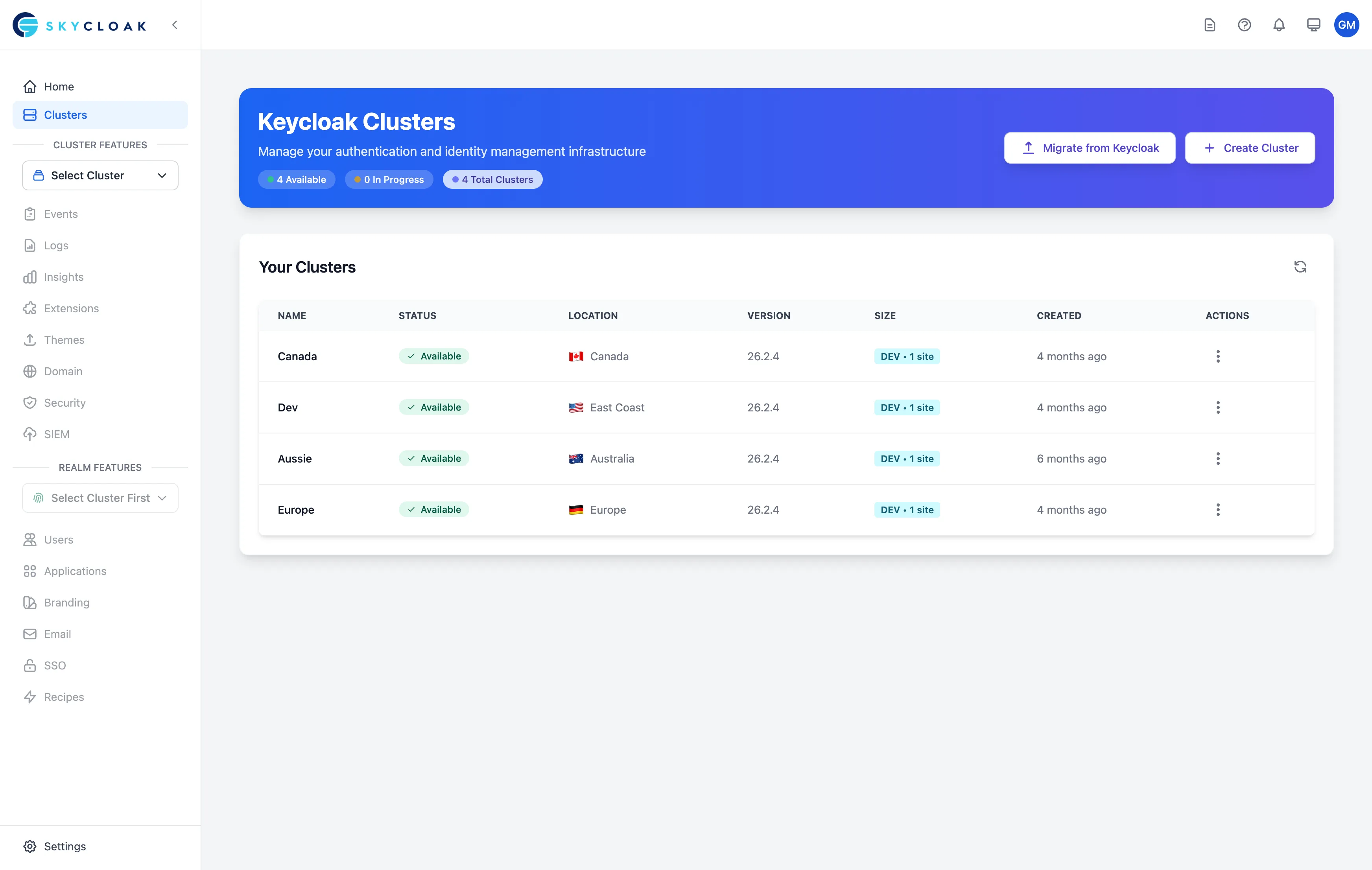The height and width of the screenshot is (870, 1372).
Task: Click the help question mark icon
Action: click(x=1245, y=24)
